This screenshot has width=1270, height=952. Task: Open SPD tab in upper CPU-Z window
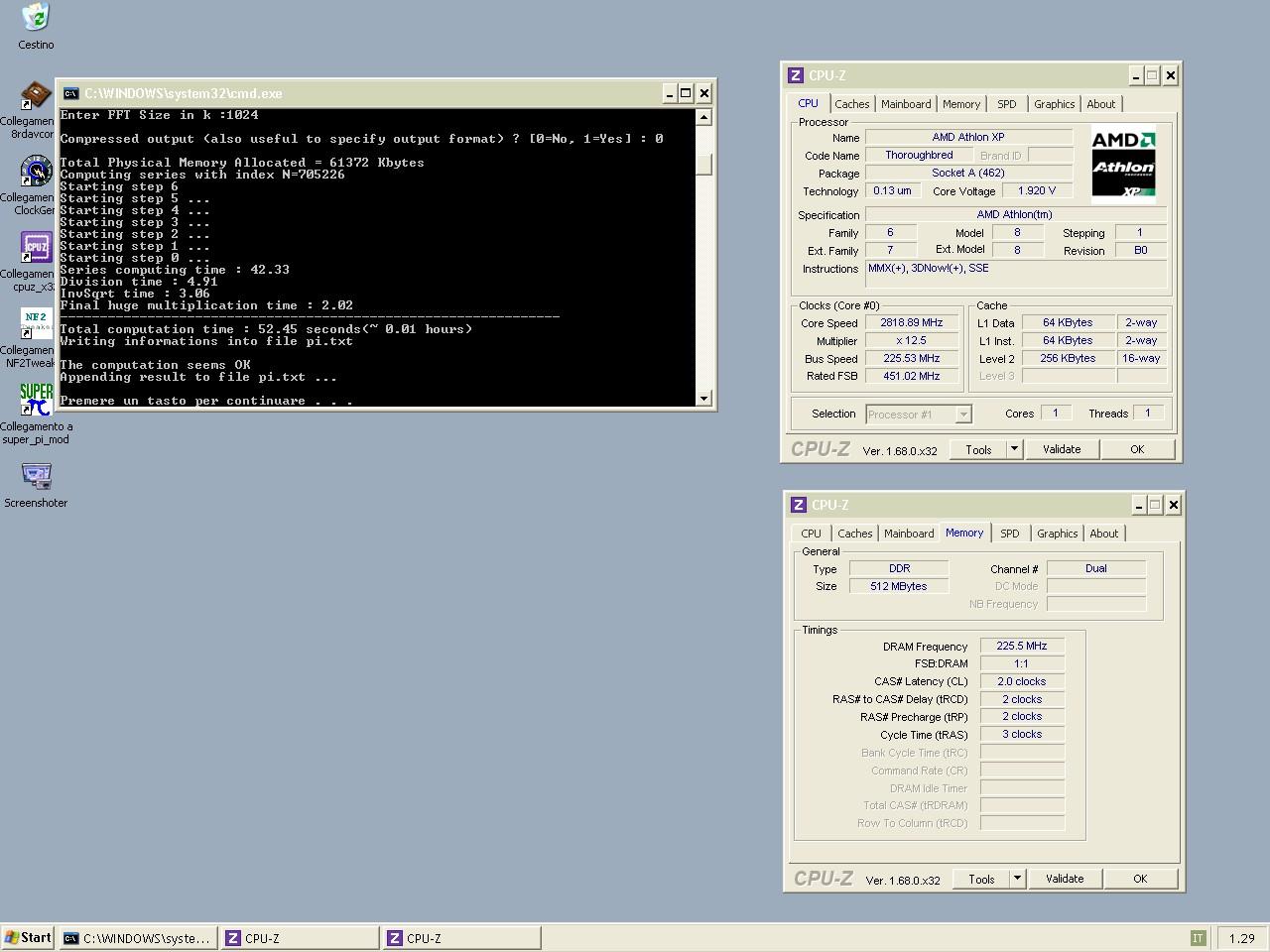click(1007, 104)
